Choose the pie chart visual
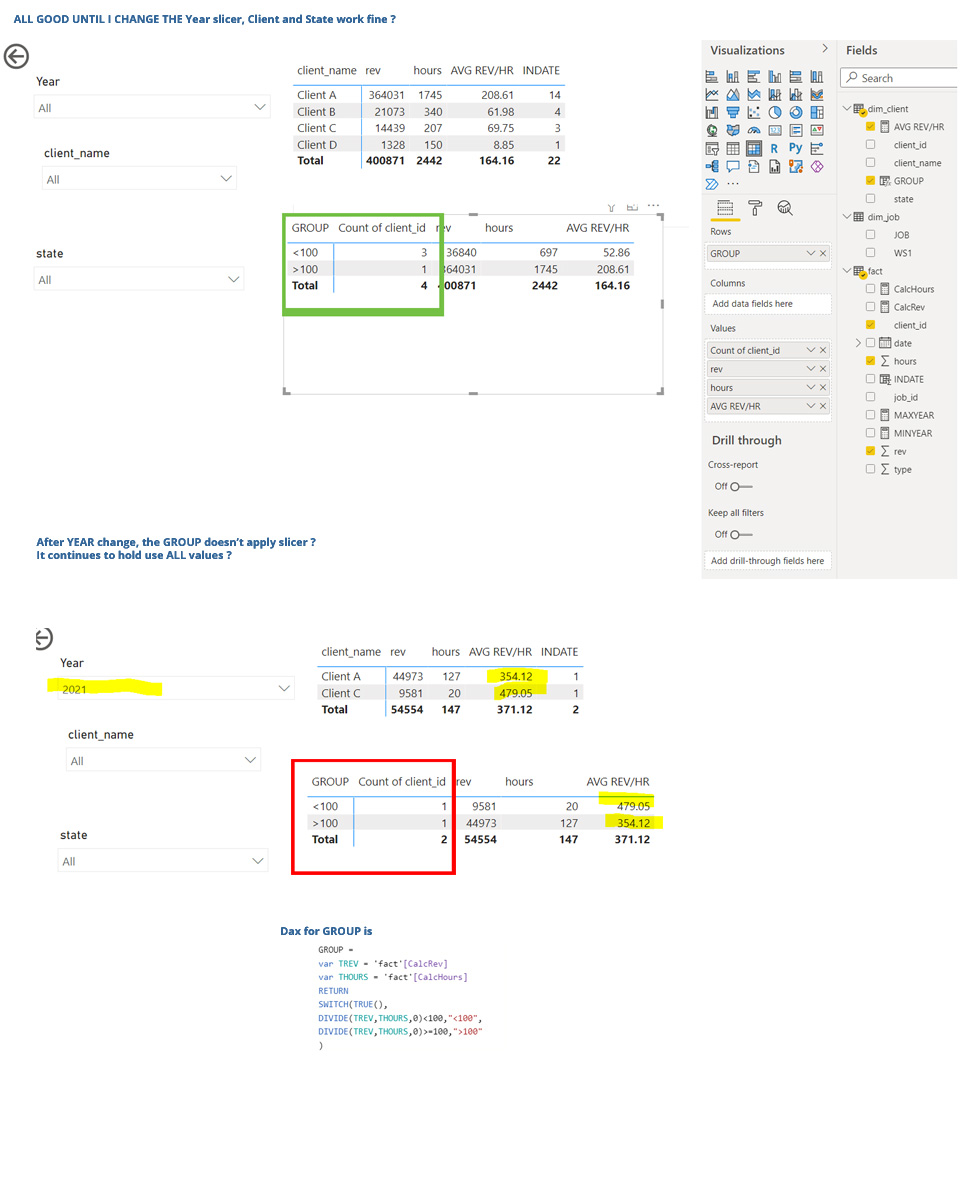 (x=775, y=112)
